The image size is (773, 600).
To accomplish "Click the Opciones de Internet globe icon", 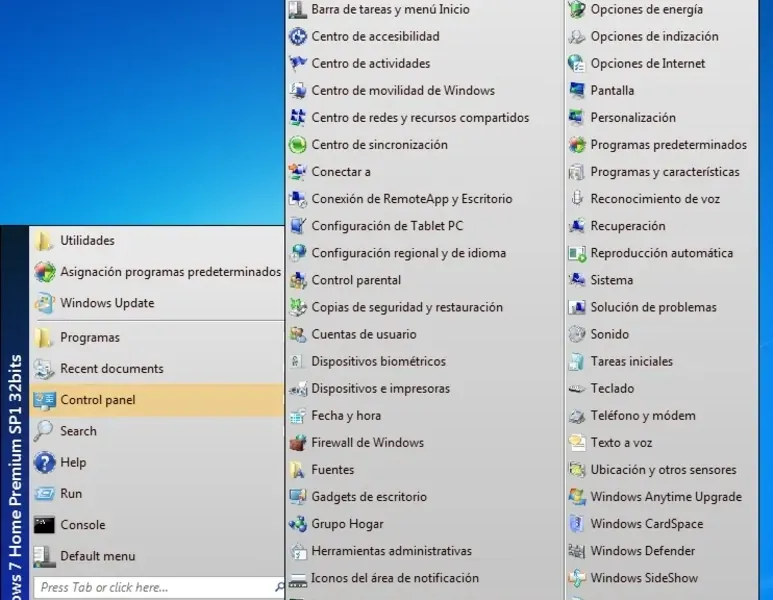I will coord(577,64).
